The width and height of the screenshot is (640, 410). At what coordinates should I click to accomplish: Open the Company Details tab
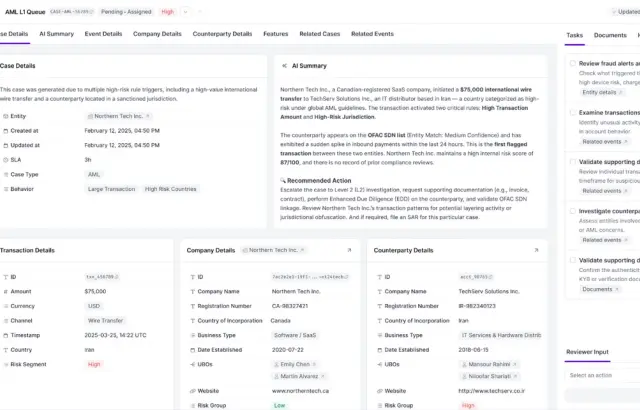click(157, 34)
